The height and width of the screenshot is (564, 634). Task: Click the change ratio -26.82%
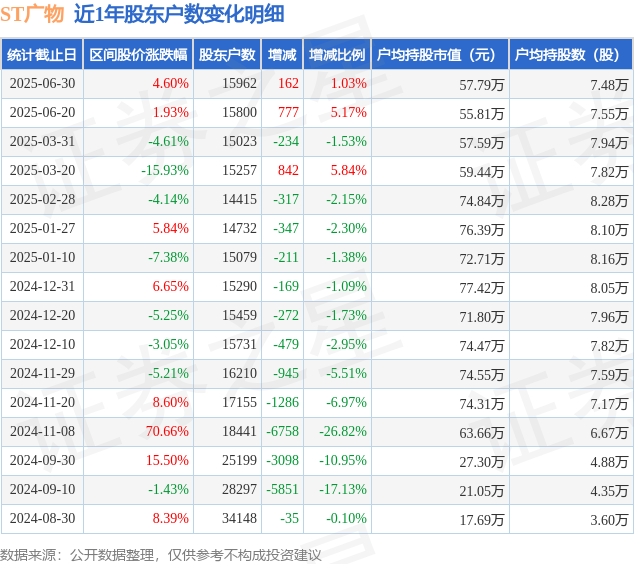pyautogui.click(x=343, y=431)
